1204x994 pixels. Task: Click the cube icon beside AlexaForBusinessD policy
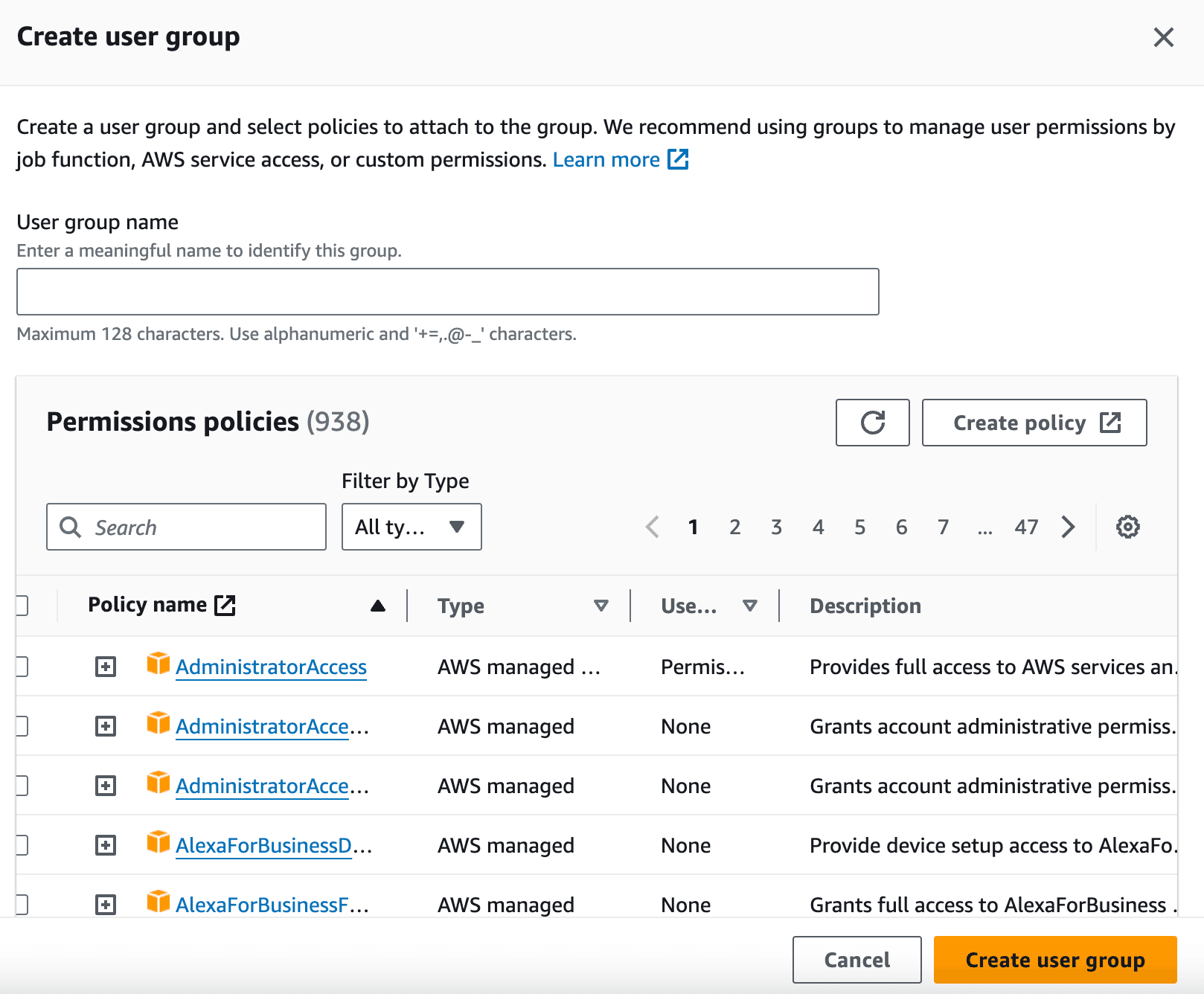click(x=158, y=844)
